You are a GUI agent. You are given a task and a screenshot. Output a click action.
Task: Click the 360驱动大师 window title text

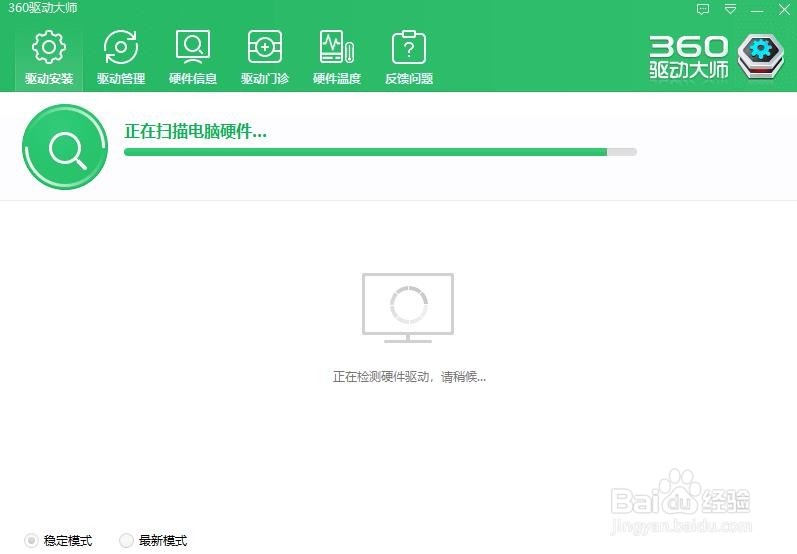click(43, 8)
